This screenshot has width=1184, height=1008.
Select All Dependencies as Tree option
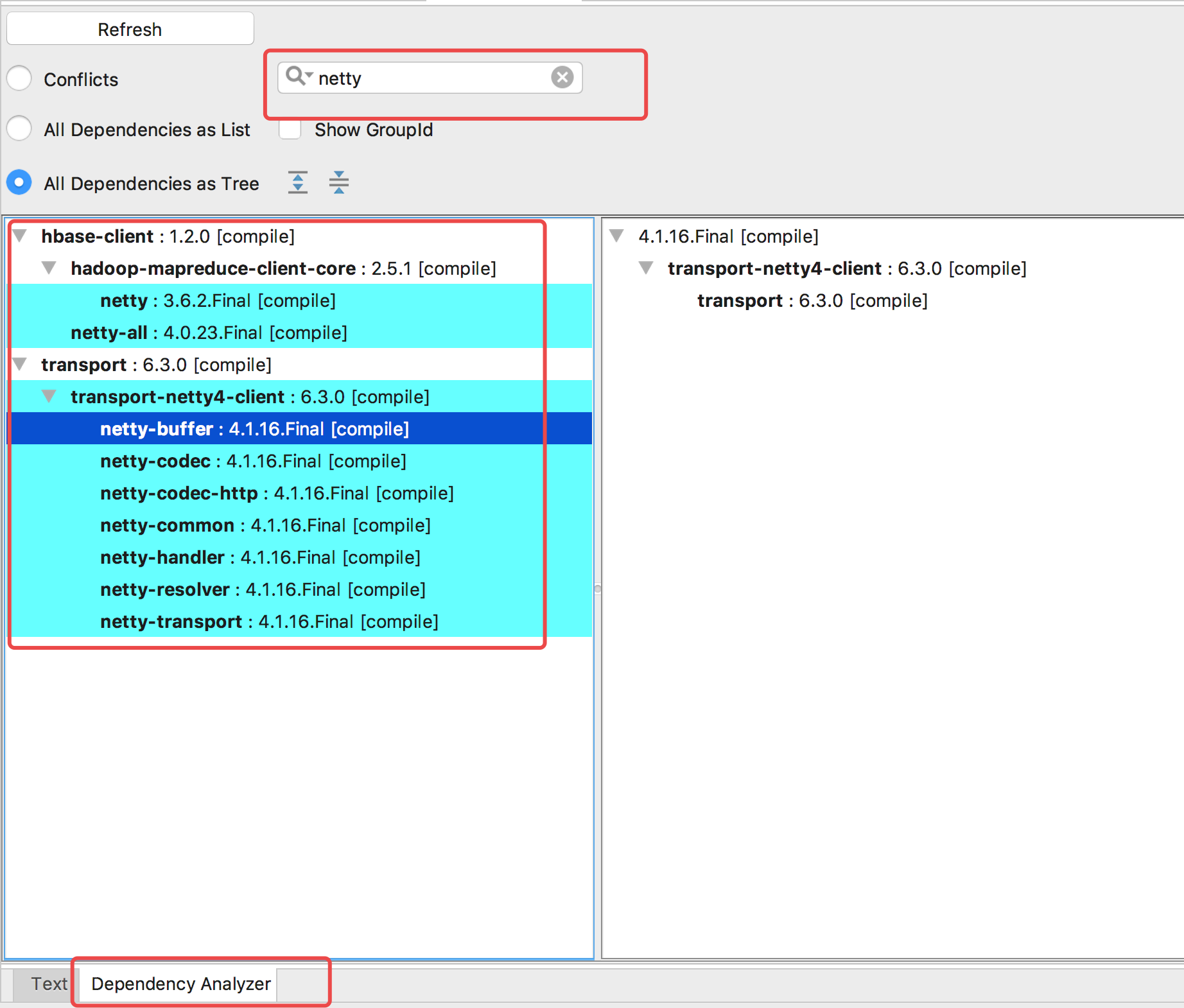point(19,182)
